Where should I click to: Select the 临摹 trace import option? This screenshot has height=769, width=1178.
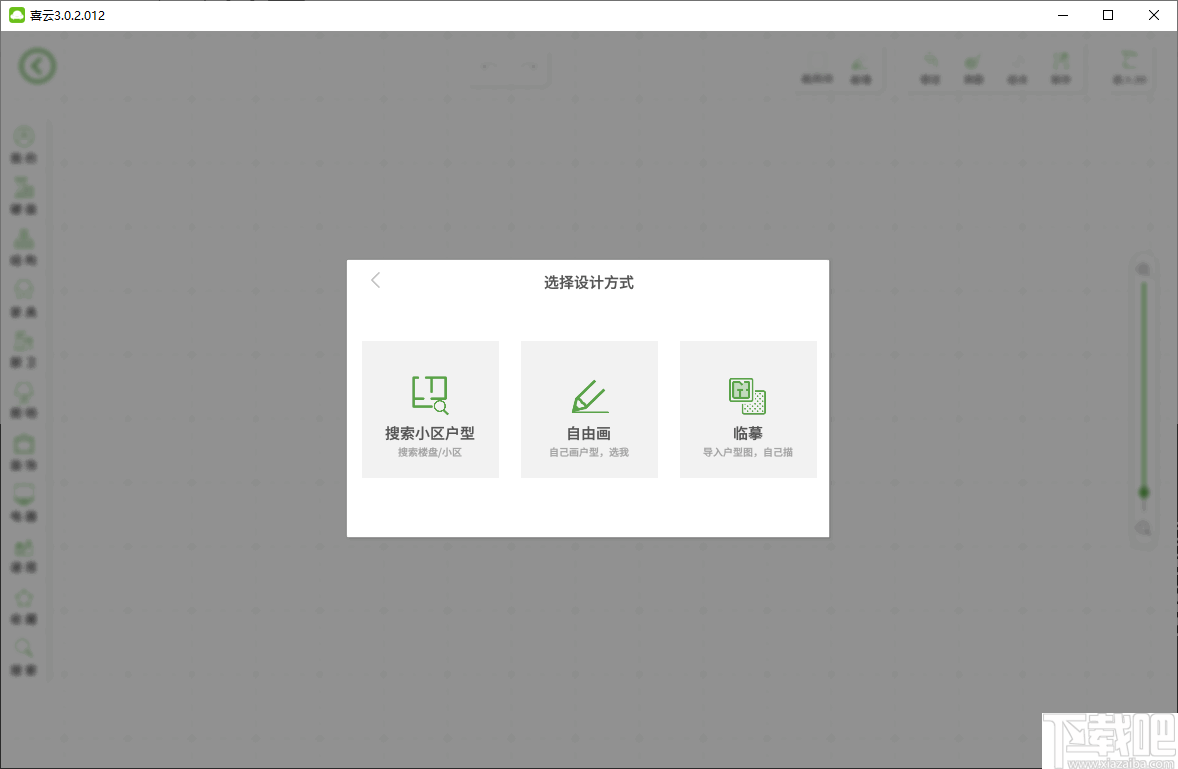tap(748, 409)
